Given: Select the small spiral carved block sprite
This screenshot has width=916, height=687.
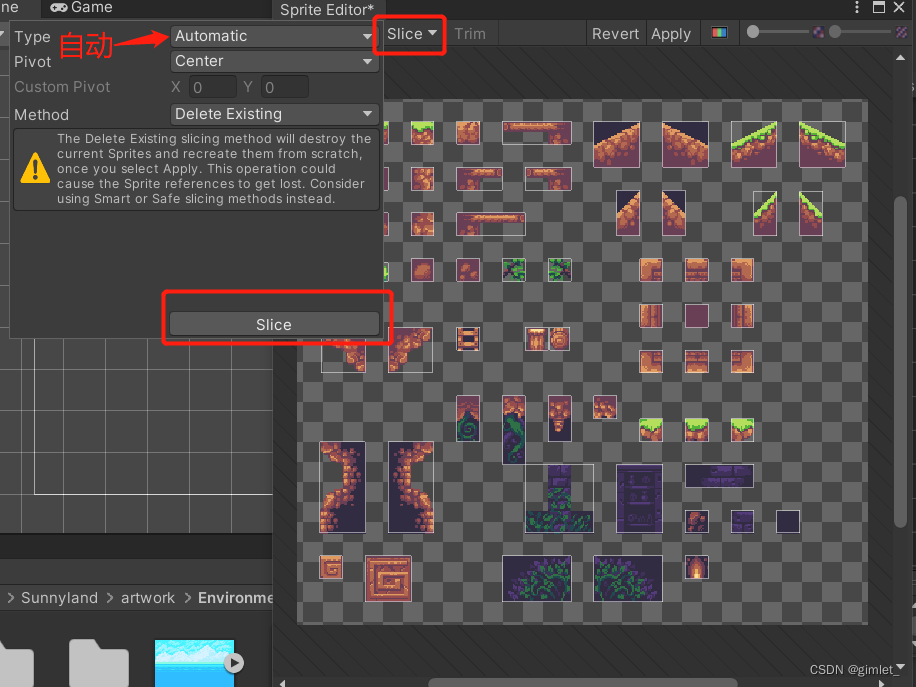Looking at the screenshot, I should point(331,567).
